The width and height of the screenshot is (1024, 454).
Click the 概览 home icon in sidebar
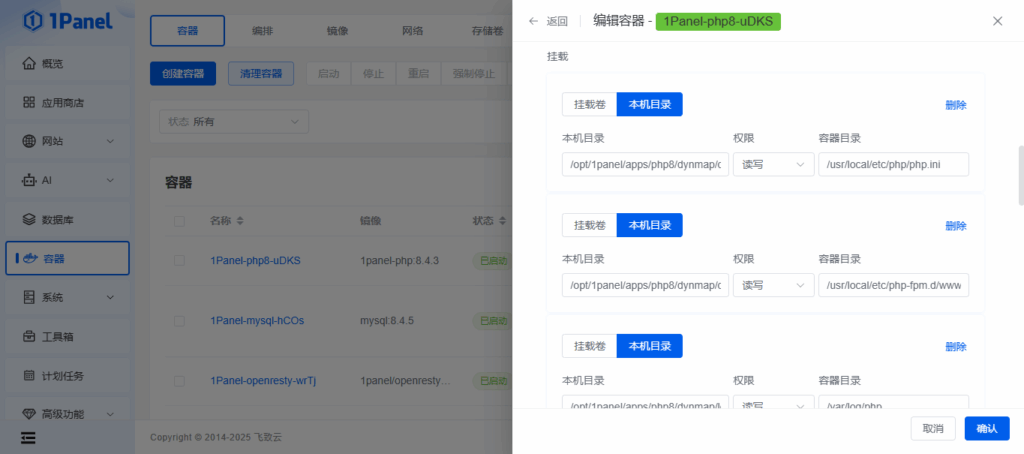29,64
